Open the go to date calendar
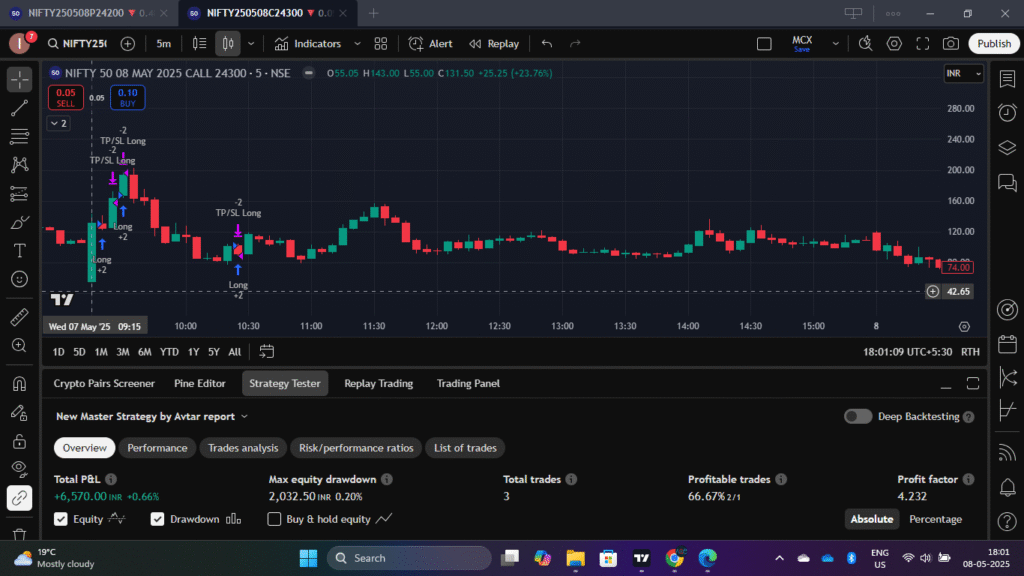The height and width of the screenshot is (576, 1024). tap(266, 352)
